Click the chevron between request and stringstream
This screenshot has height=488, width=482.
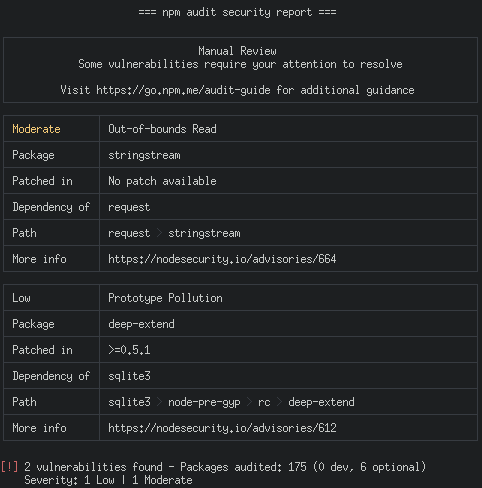pos(159,233)
